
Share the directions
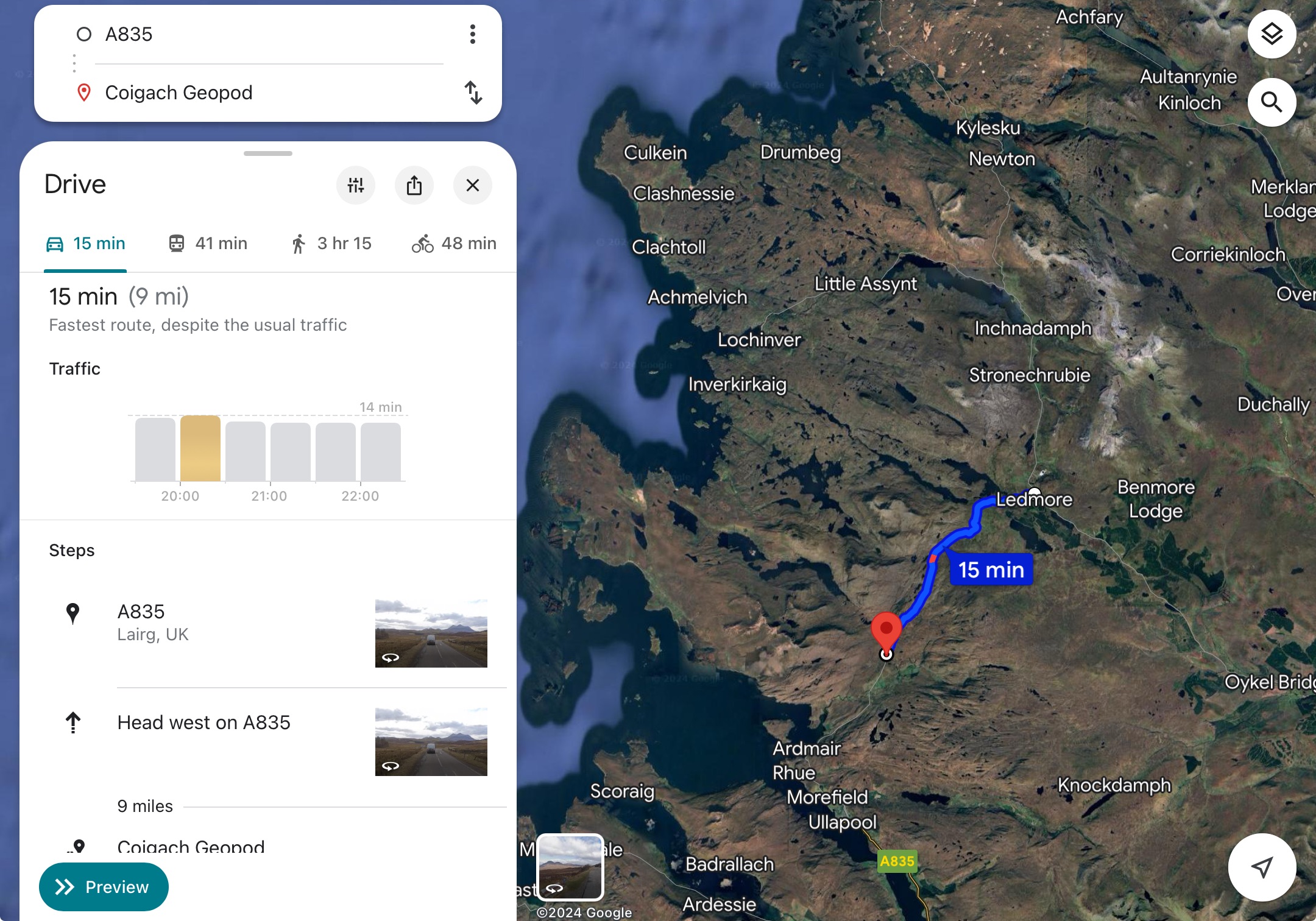414,185
